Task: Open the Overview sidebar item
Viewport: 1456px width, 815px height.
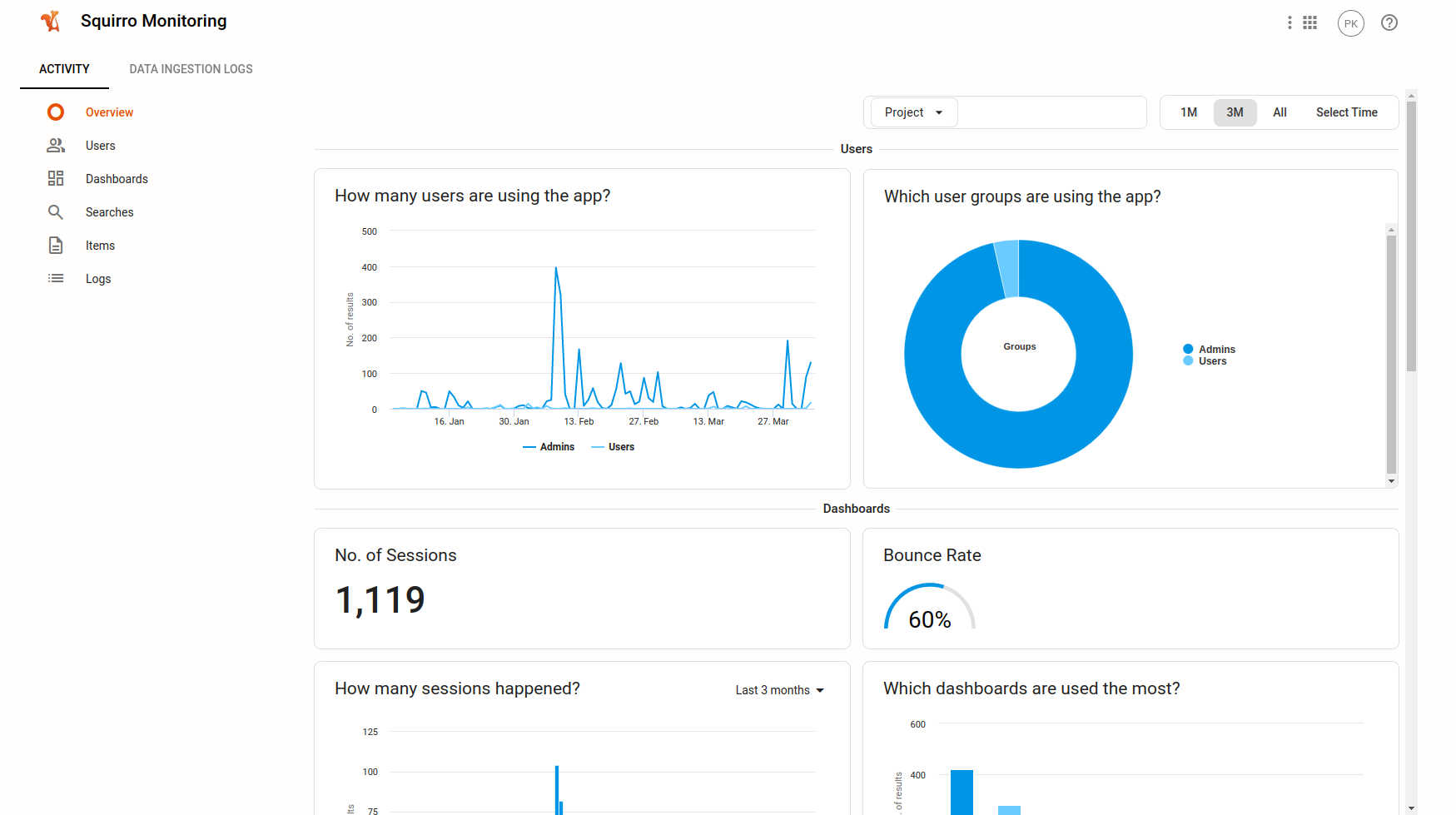Action: pyautogui.click(x=109, y=112)
